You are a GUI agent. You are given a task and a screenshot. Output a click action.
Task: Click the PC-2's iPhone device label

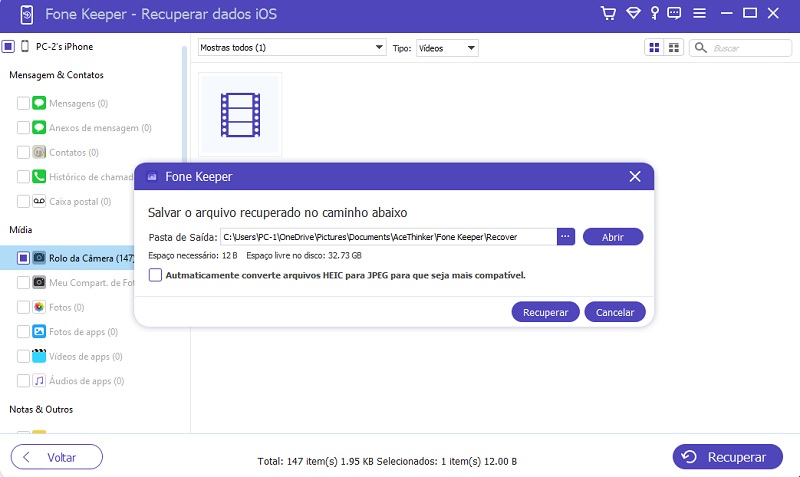click(64, 47)
